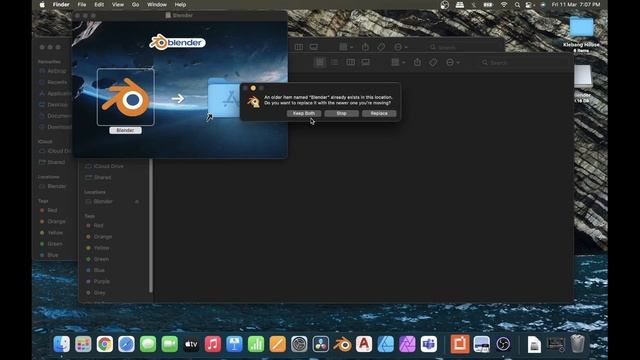This screenshot has width=640, height=360.
Task: Click the Edit Tags button in front Finder
Action: [x=433, y=62]
